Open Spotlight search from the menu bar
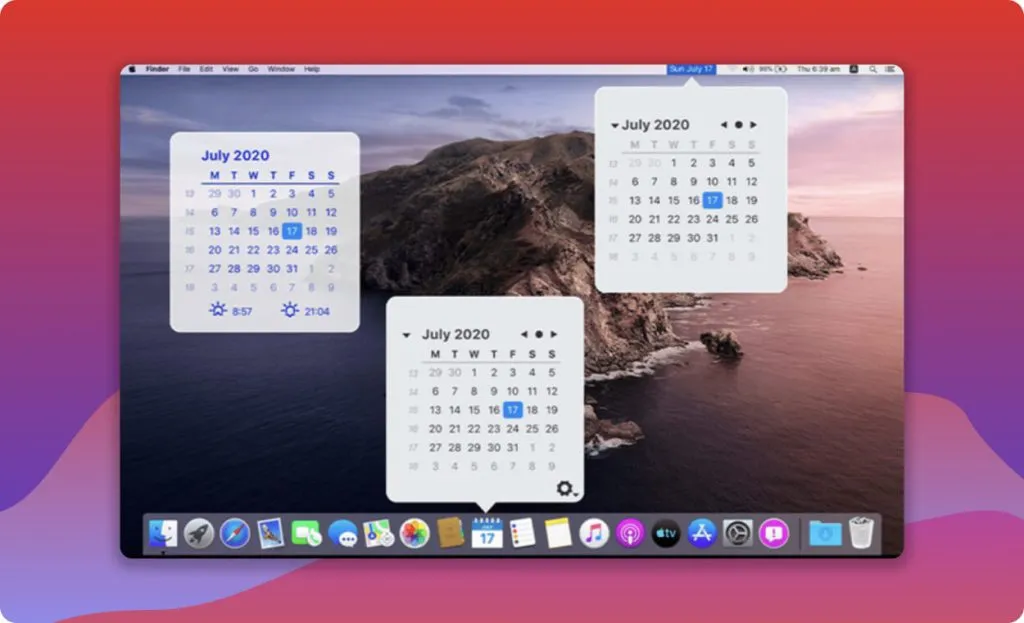 [x=873, y=70]
